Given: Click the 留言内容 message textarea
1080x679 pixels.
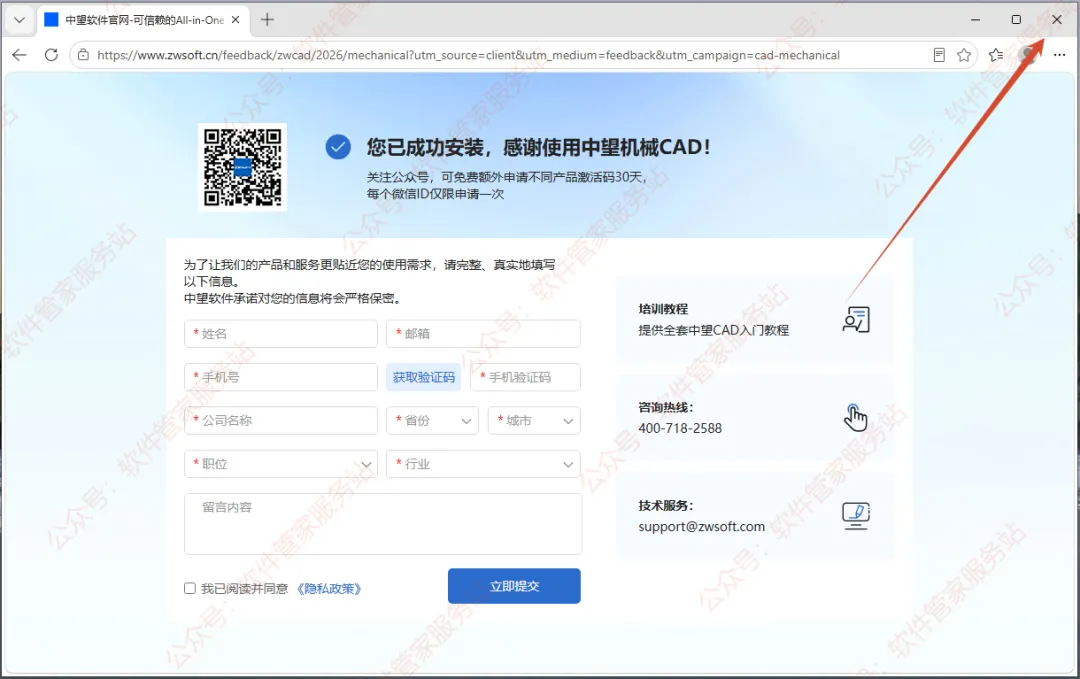Looking at the screenshot, I should point(383,524).
